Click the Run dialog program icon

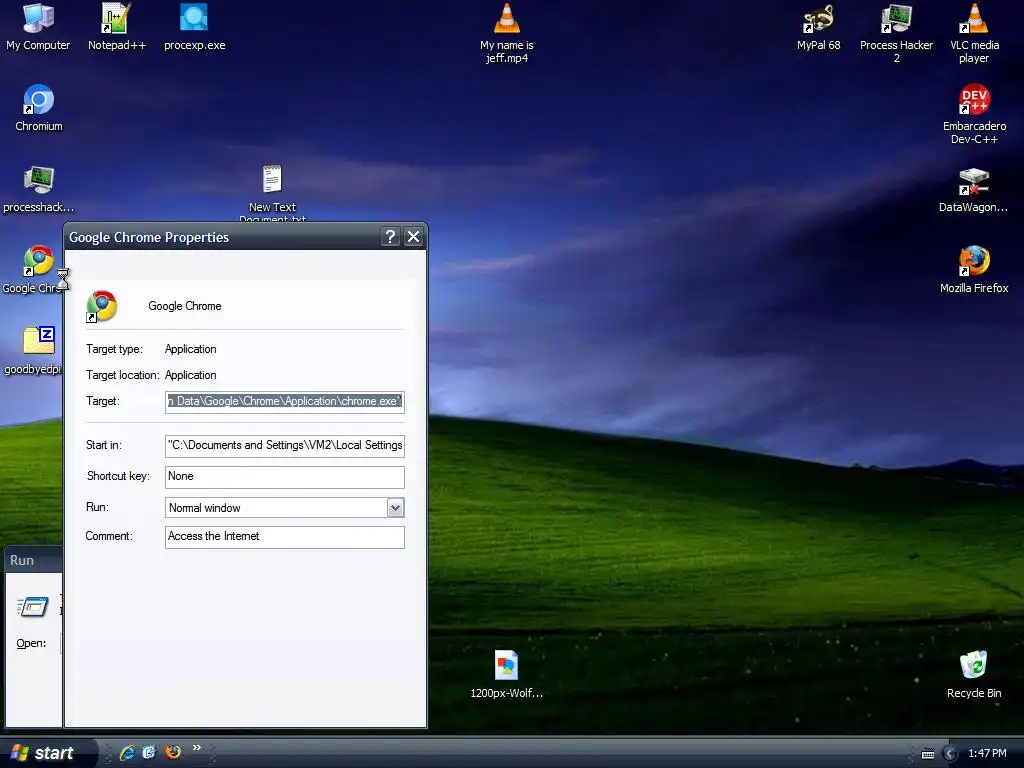(x=33, y=607)
